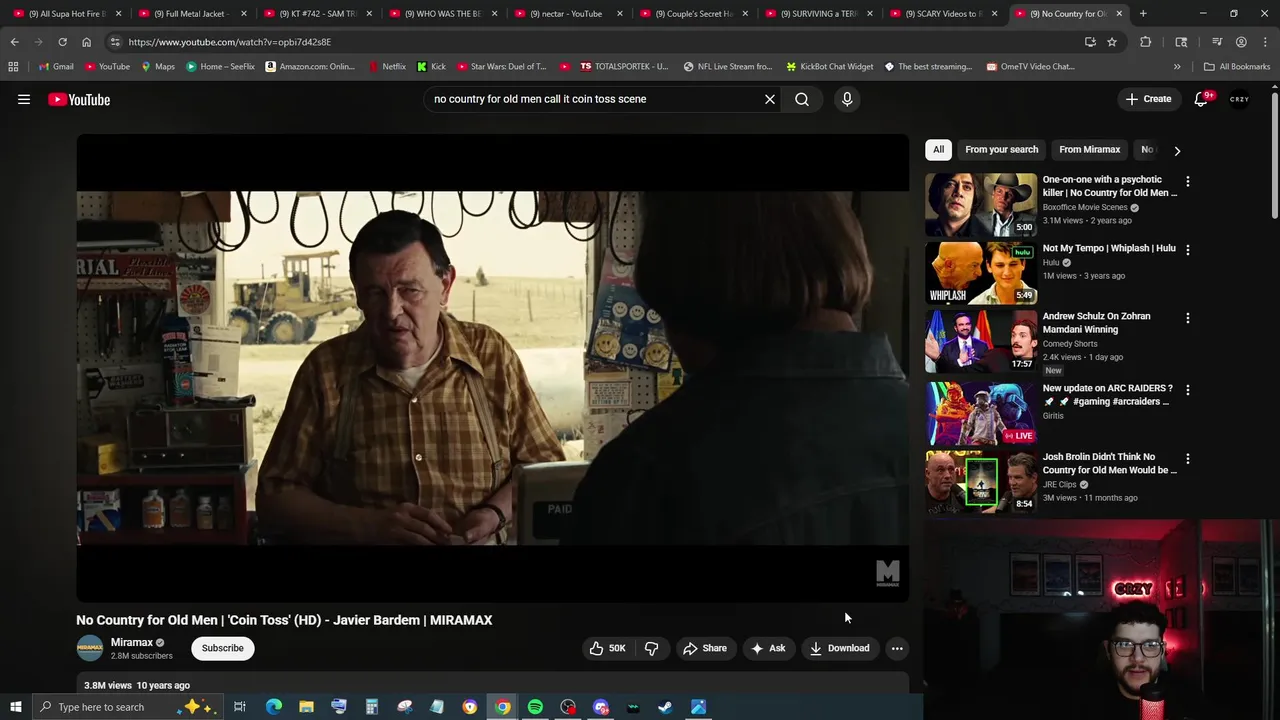Install page as app from address bar

click(1090, 42)
